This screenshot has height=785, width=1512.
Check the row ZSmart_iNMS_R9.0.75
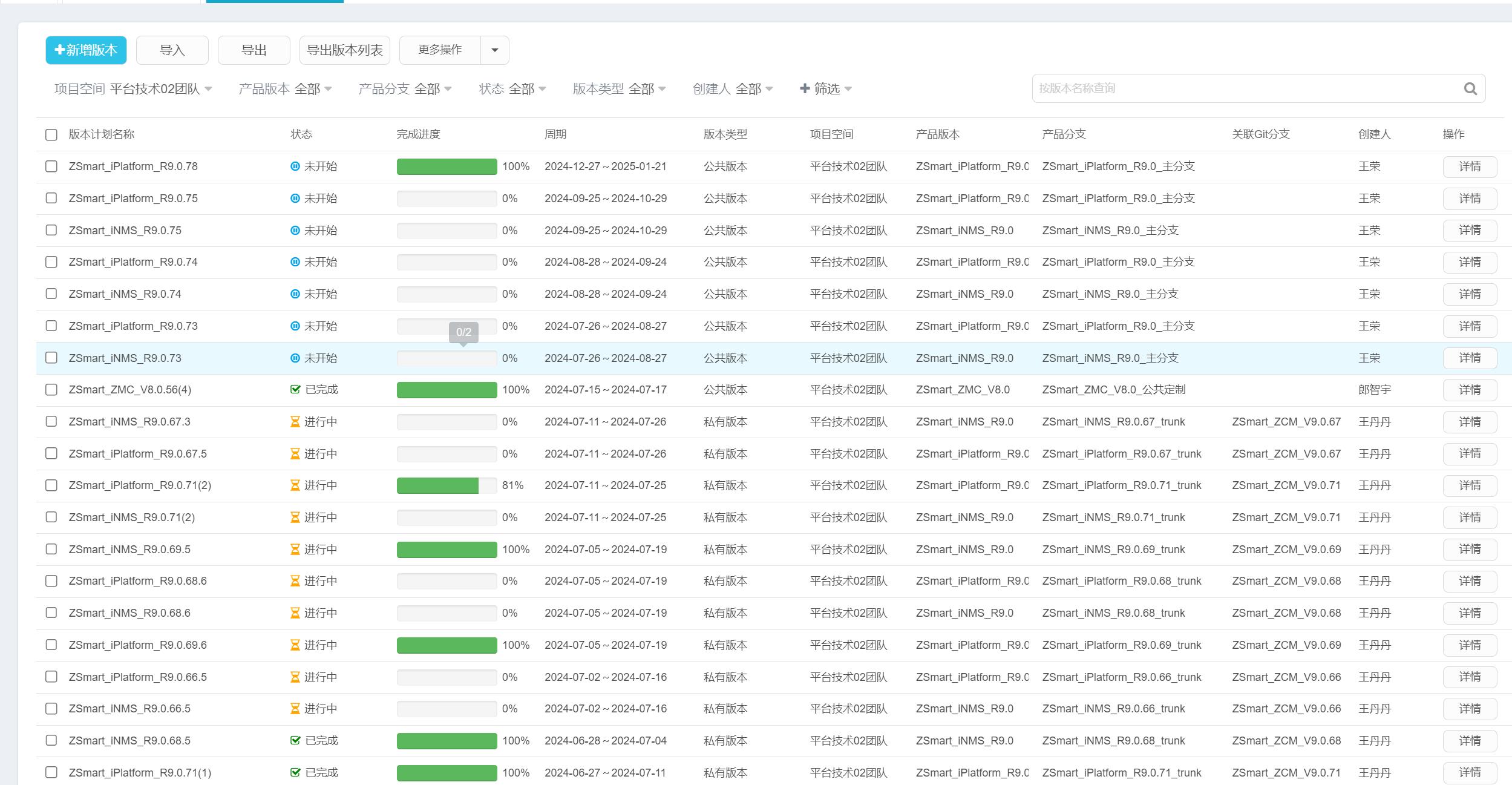point(51,231)
